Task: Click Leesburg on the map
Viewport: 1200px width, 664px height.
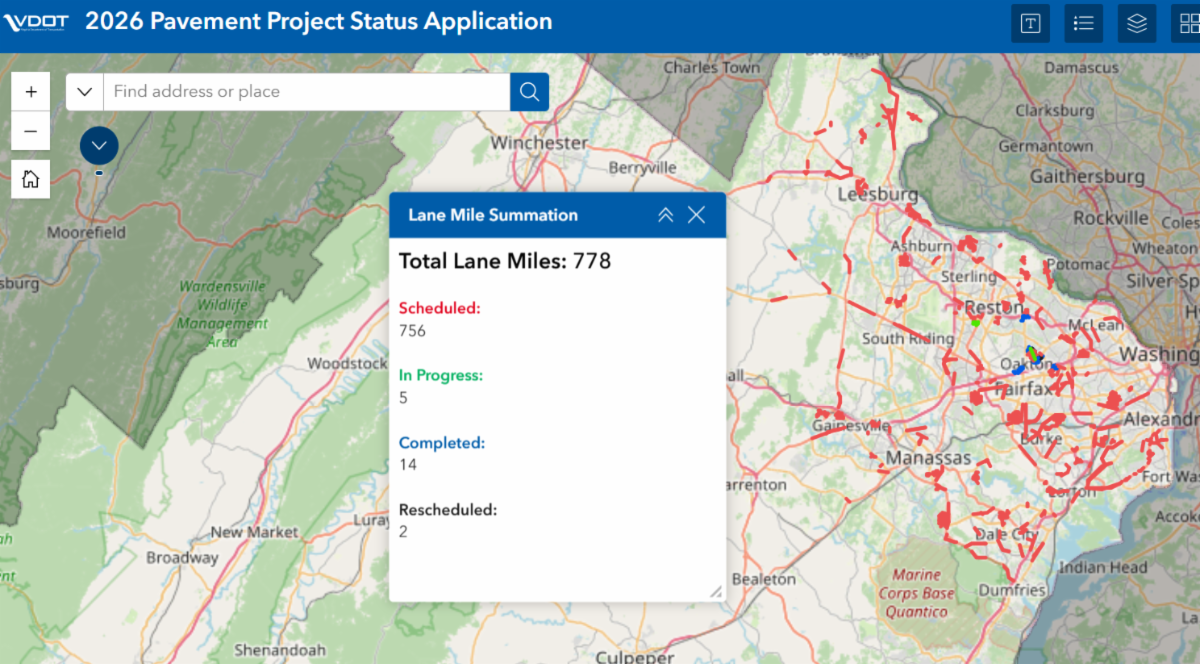Action: click(x=878, y=193)
